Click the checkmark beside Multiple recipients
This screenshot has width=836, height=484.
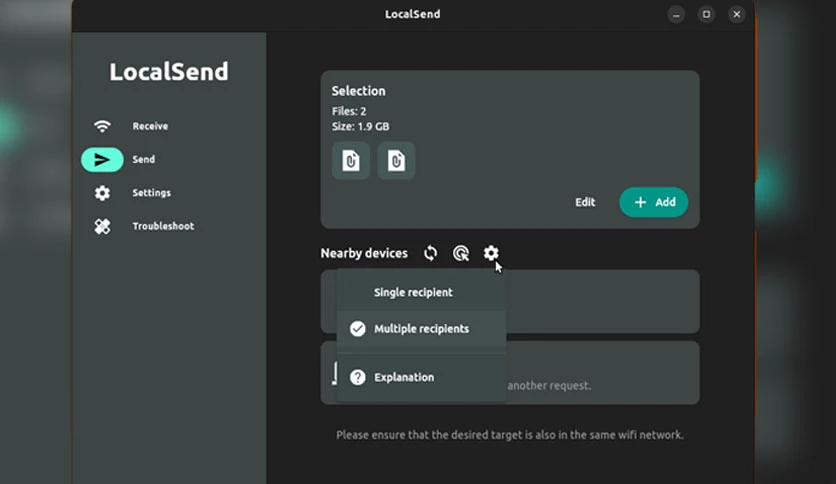(x=358, y=329)
